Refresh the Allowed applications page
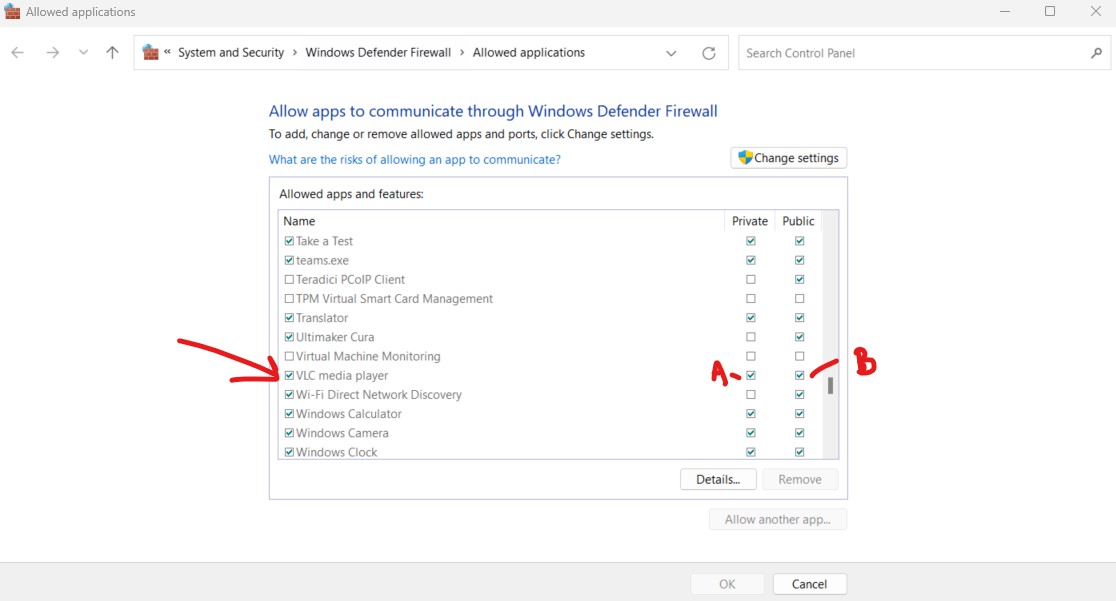This screenshot has width=1116, height=601. pyautogui.click(x=709, y=53)
